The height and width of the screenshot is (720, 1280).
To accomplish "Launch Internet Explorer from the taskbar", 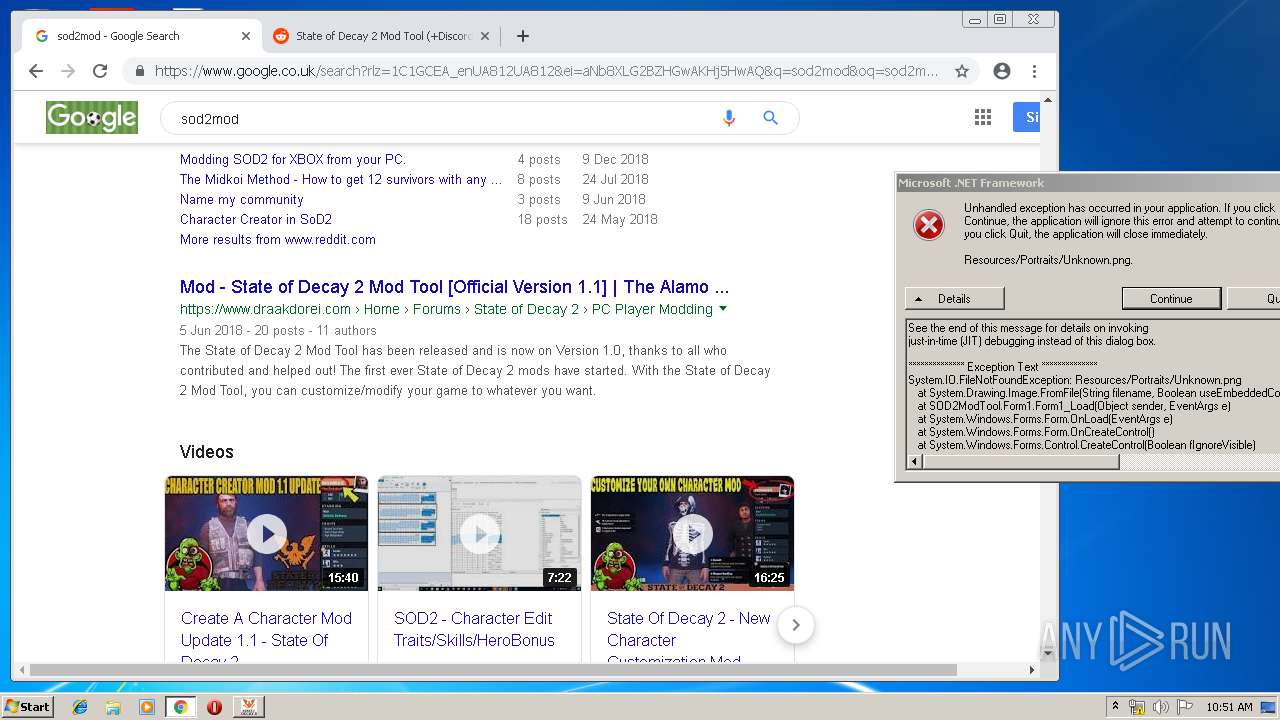I will click(x=80, y=707).
